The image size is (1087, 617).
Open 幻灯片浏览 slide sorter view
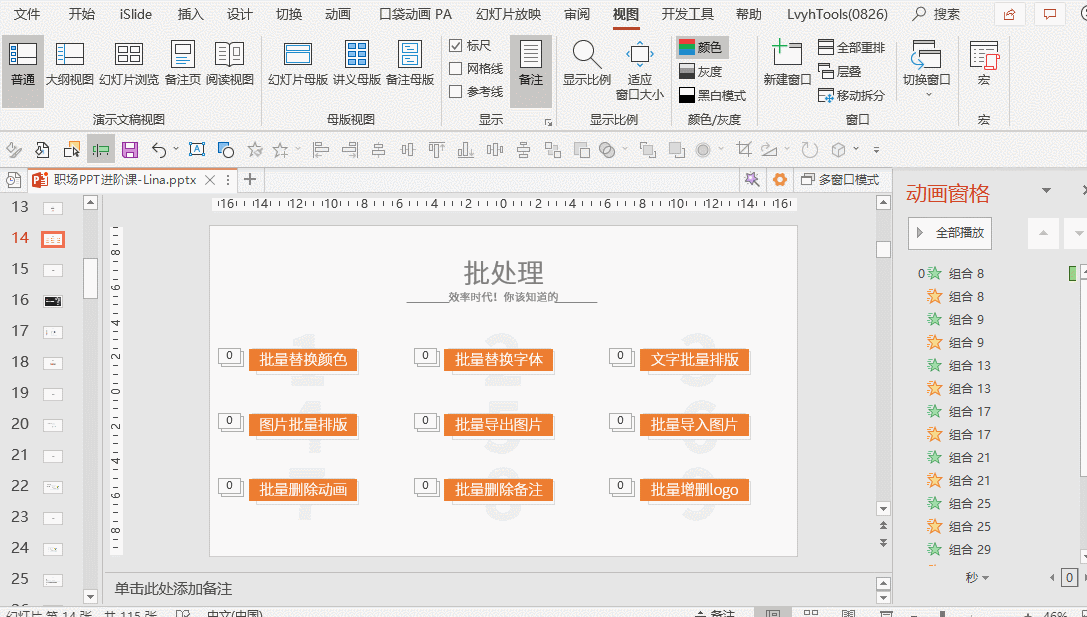[129, 64]
